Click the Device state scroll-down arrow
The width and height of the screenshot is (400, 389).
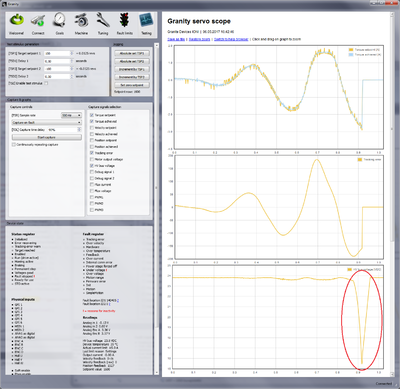(157, 372)
